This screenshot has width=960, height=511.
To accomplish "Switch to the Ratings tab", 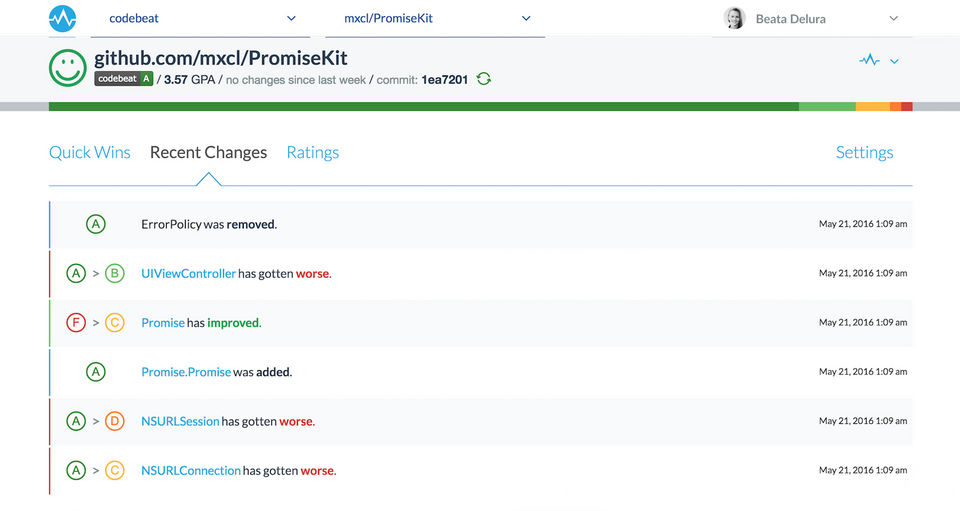I will pyautogui.click(x=312, y=152).
